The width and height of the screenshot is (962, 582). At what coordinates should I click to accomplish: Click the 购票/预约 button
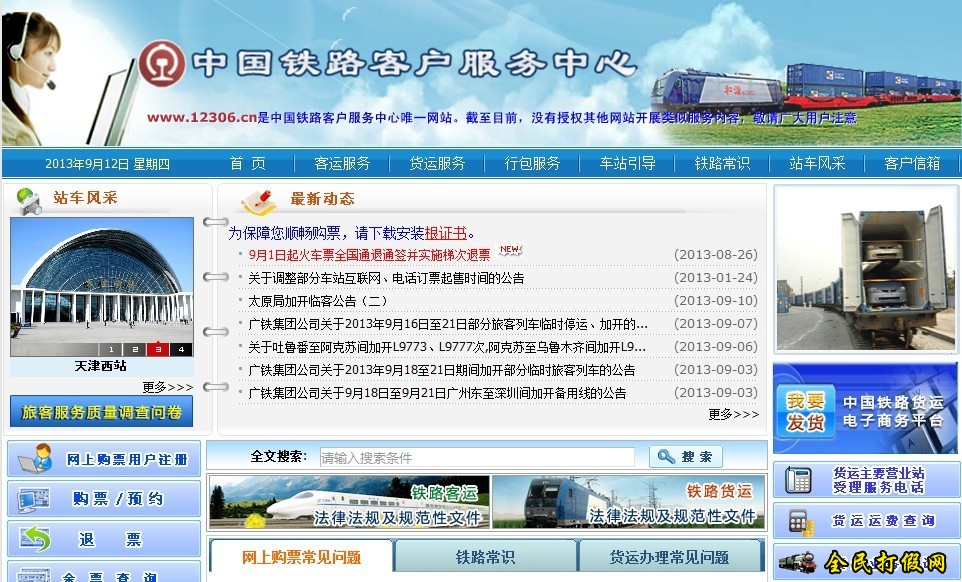(104, 499)
